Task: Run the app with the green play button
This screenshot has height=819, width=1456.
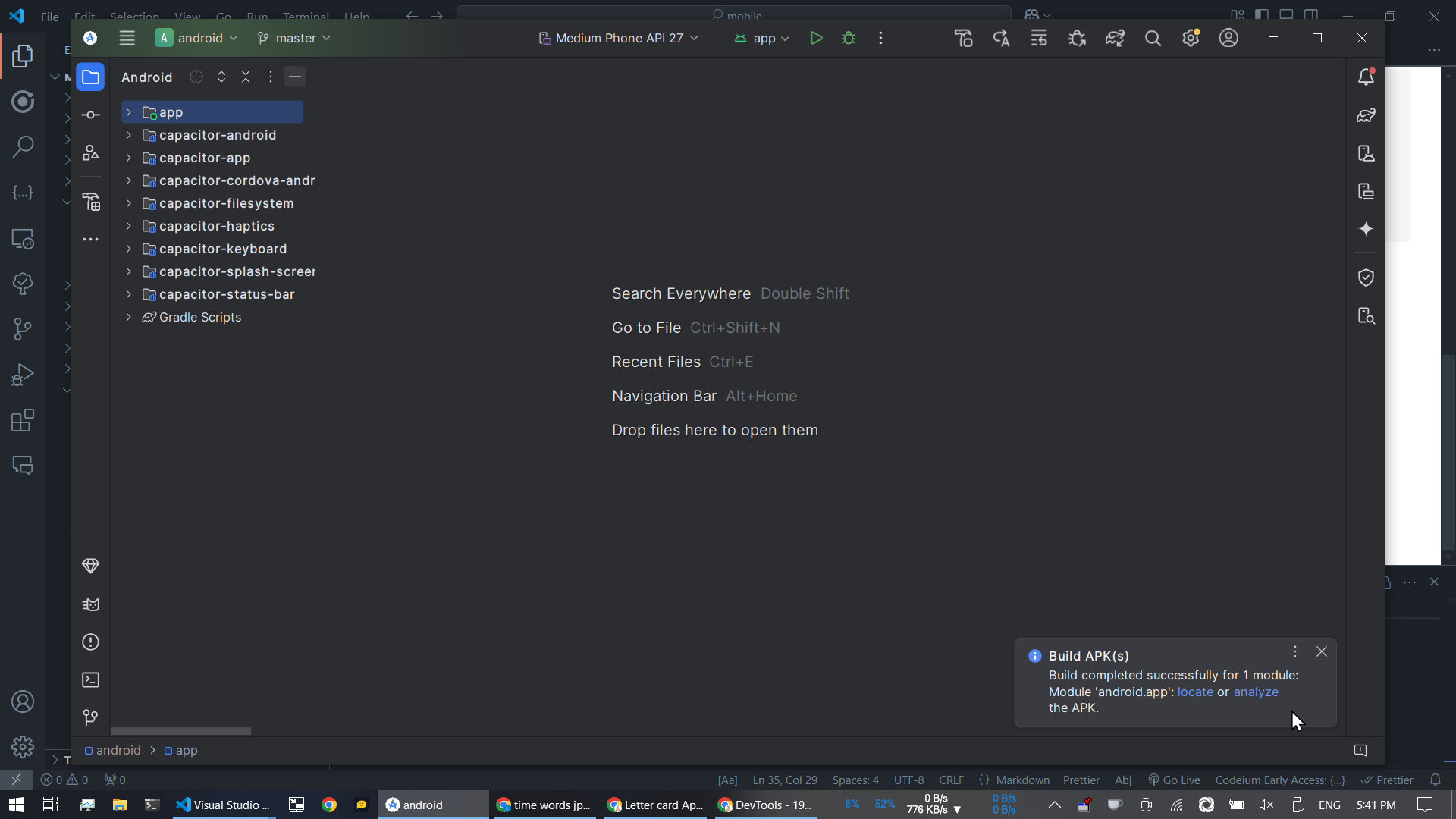Action: click(x=816, y=38)
